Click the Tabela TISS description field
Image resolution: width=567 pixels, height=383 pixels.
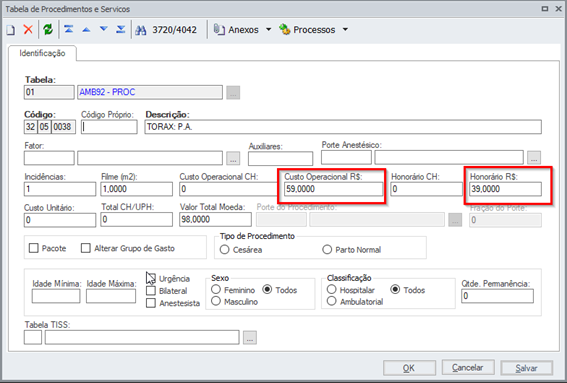tap(142, 337)
